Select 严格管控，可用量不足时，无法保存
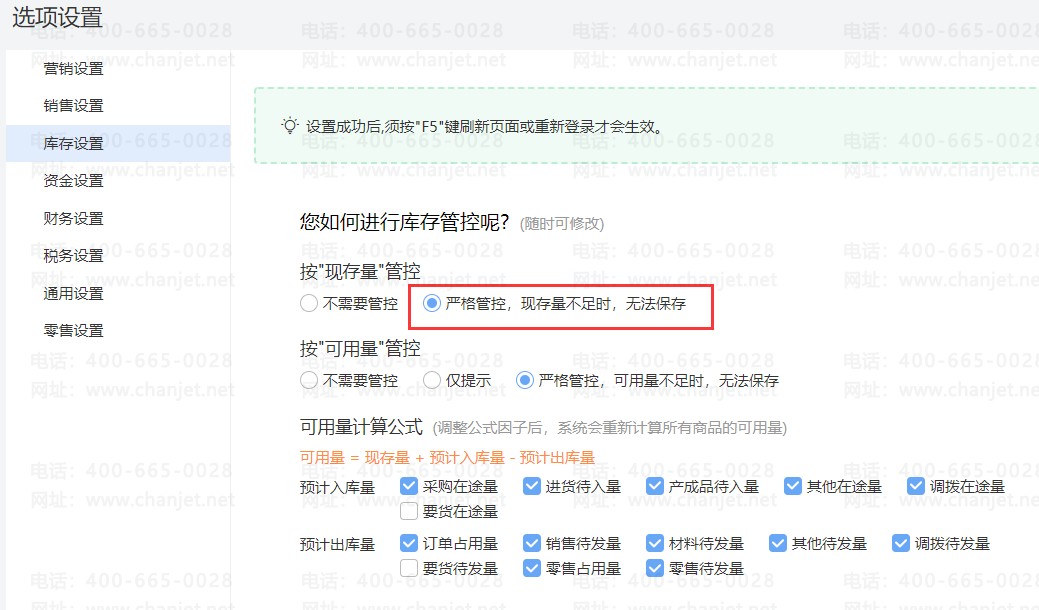The width and height of the screenshot is (1039, 610). (525, 380)
